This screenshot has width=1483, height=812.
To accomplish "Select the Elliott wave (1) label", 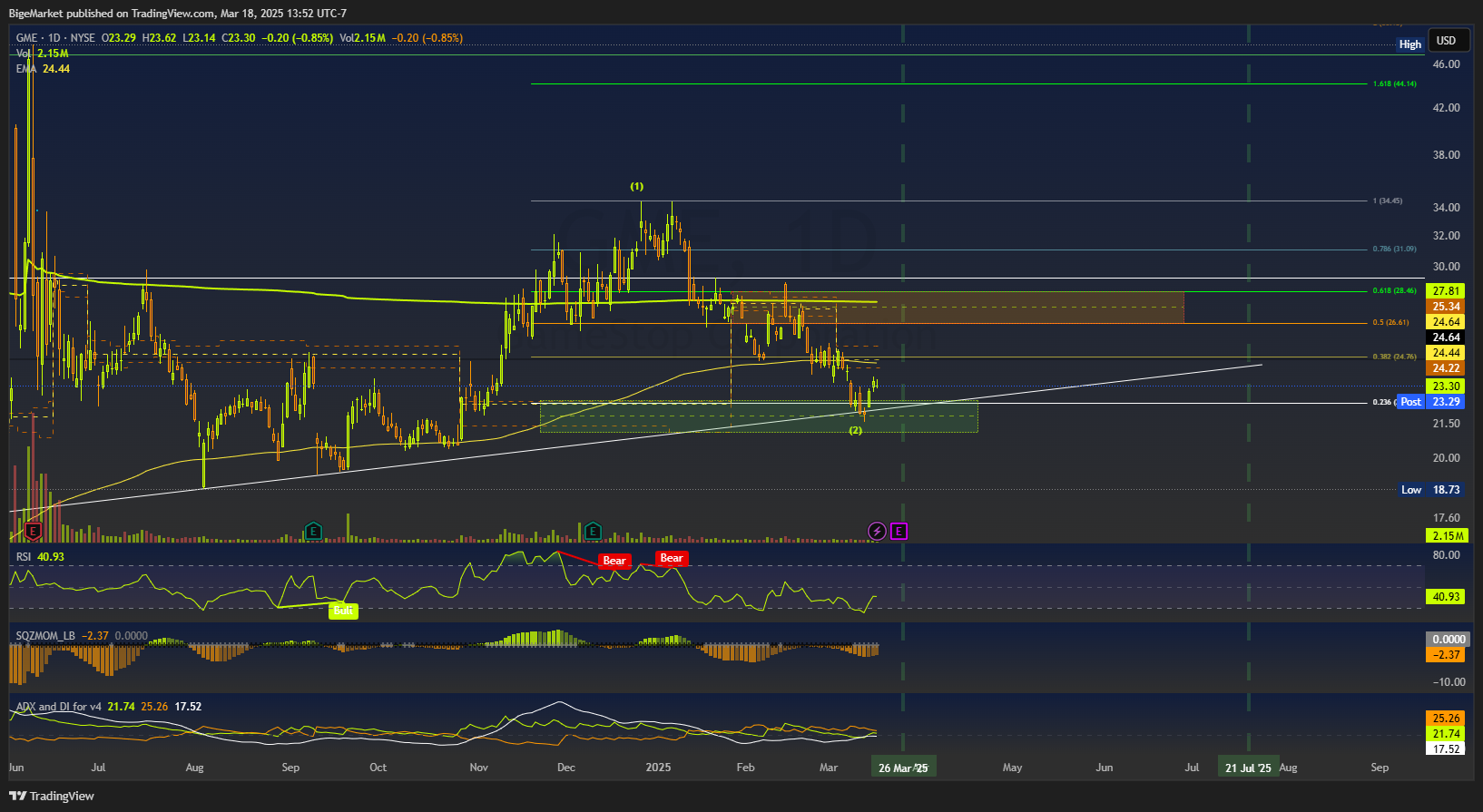I will pos(637,186).
